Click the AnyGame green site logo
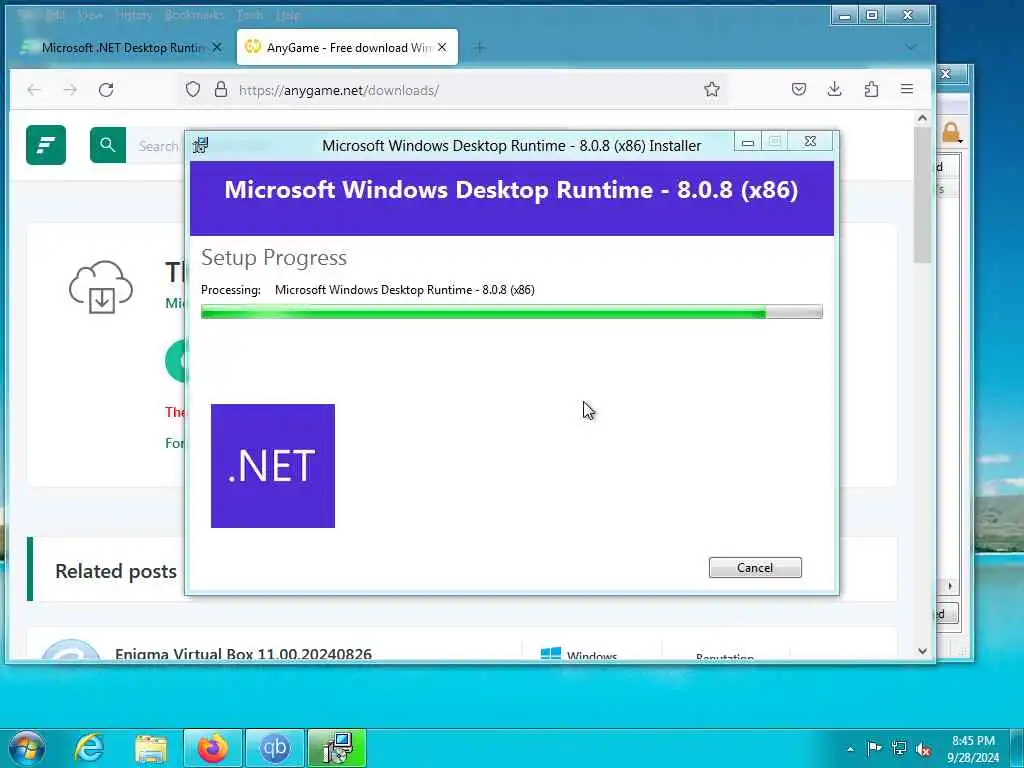 pos(46,145)
